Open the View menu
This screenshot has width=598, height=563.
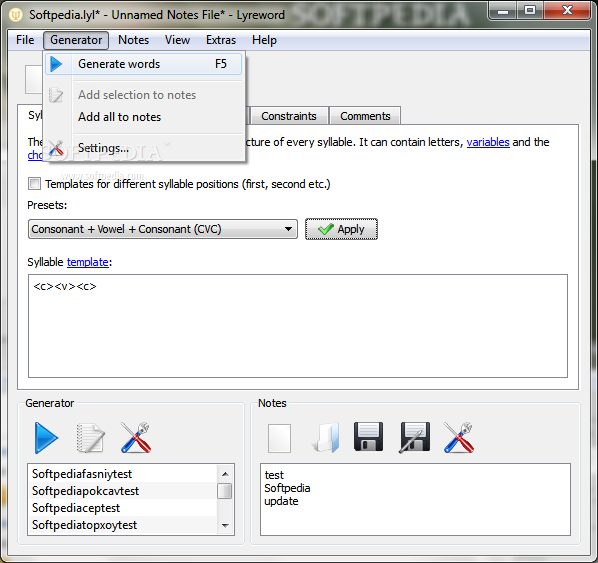(177, 40)
